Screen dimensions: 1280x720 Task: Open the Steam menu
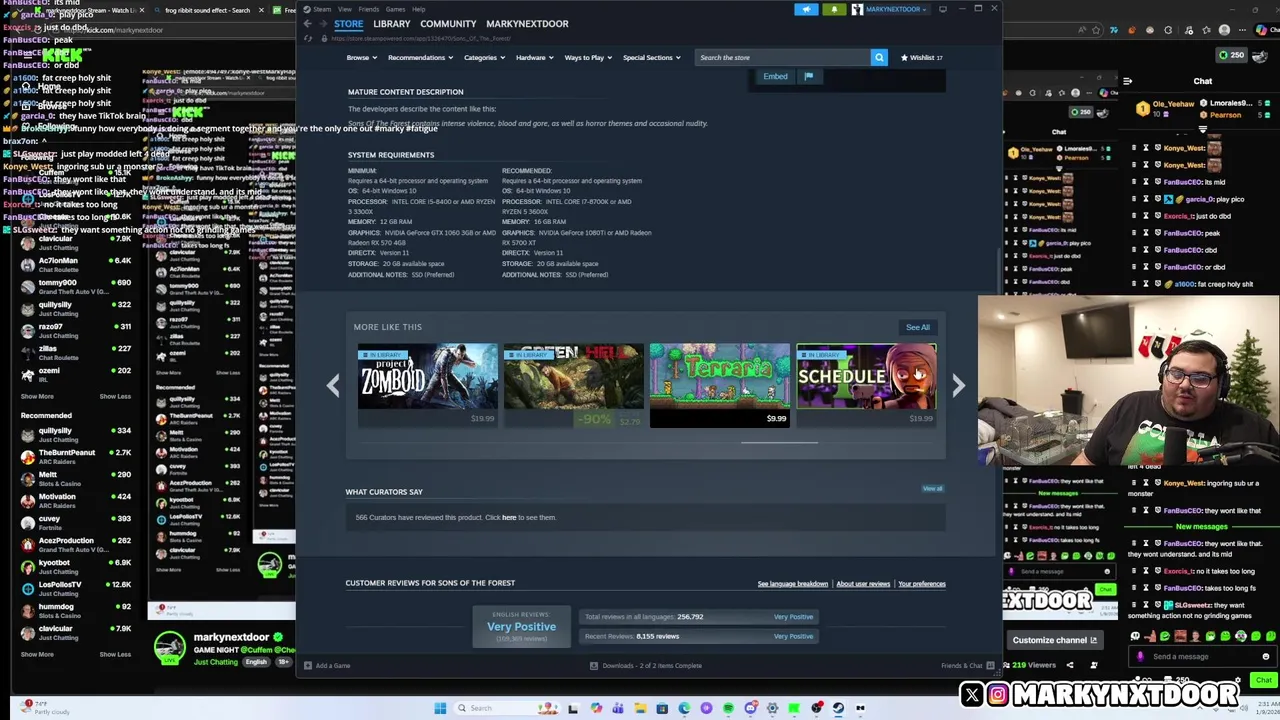click(322, 9)
